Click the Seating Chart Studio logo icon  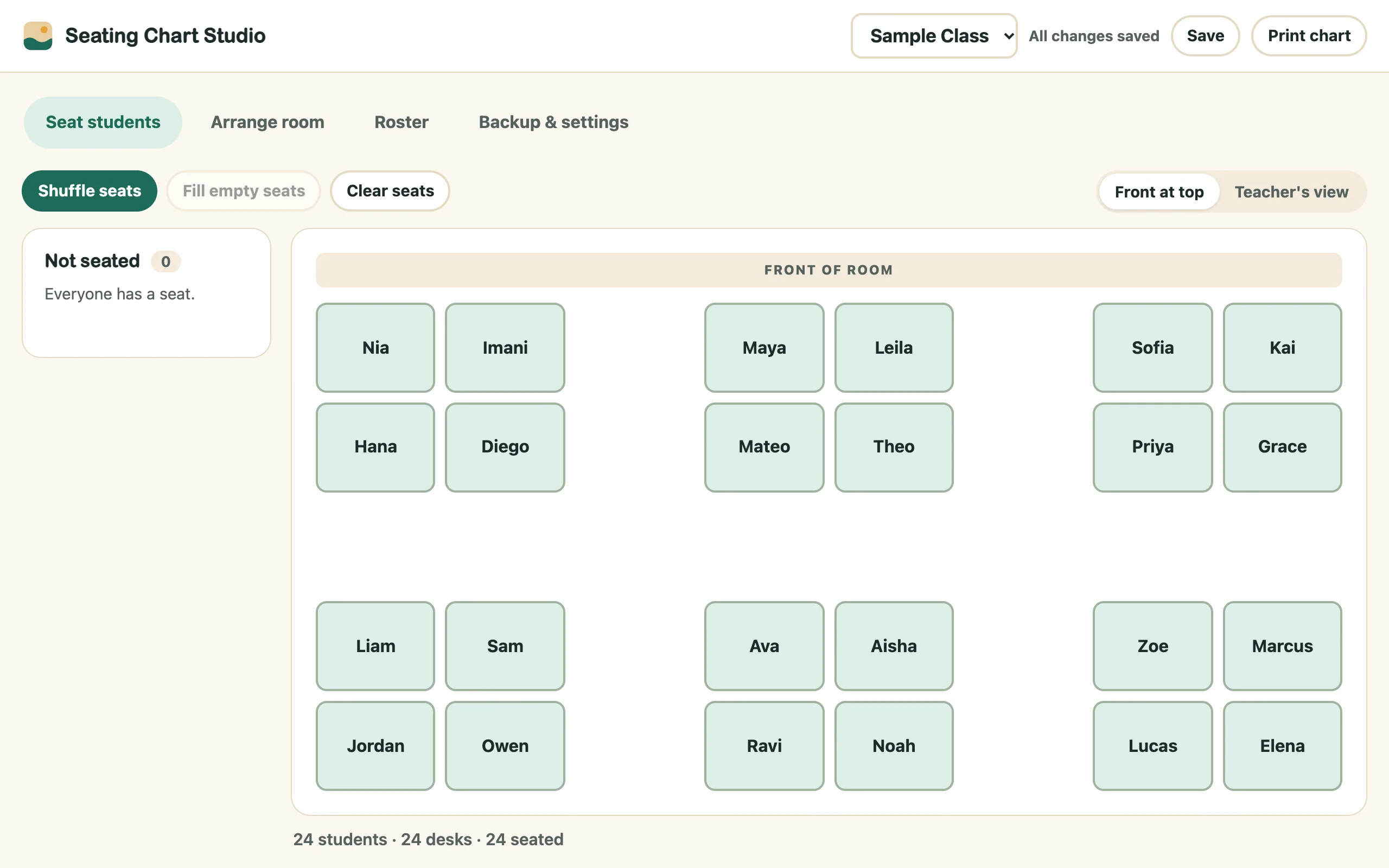coord(38,36)
